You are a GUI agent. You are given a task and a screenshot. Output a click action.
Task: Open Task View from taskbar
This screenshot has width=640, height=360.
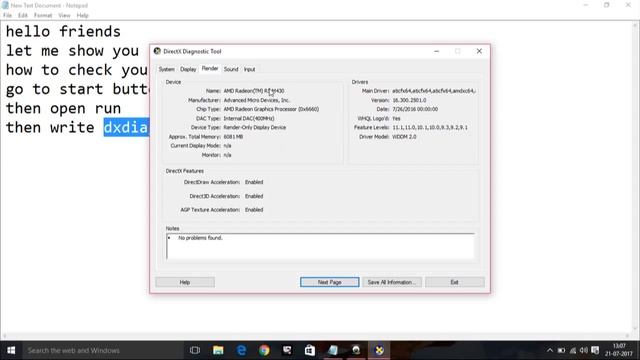coord(195,350)
